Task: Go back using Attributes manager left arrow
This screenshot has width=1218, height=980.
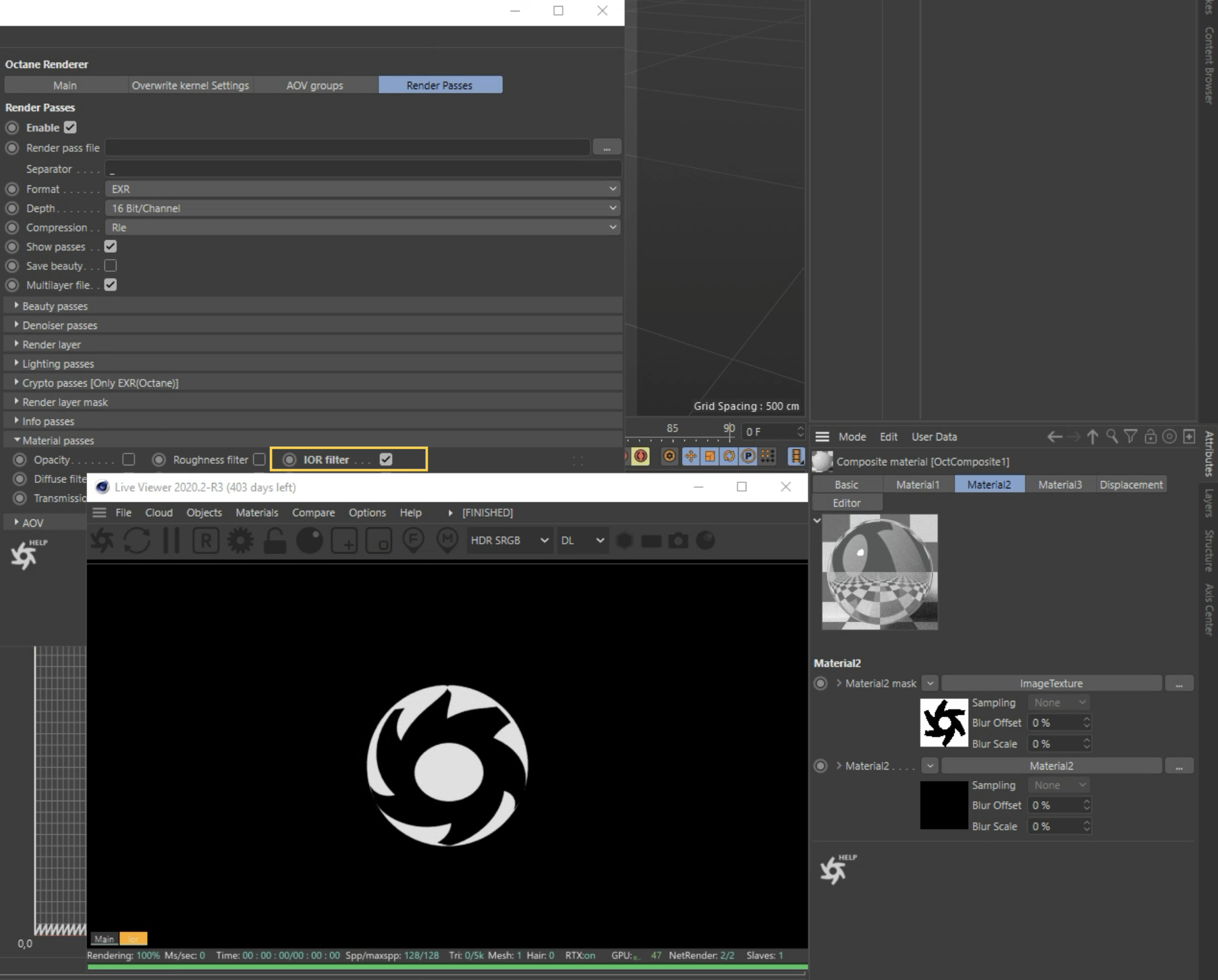Action: tap(1054, 436)
